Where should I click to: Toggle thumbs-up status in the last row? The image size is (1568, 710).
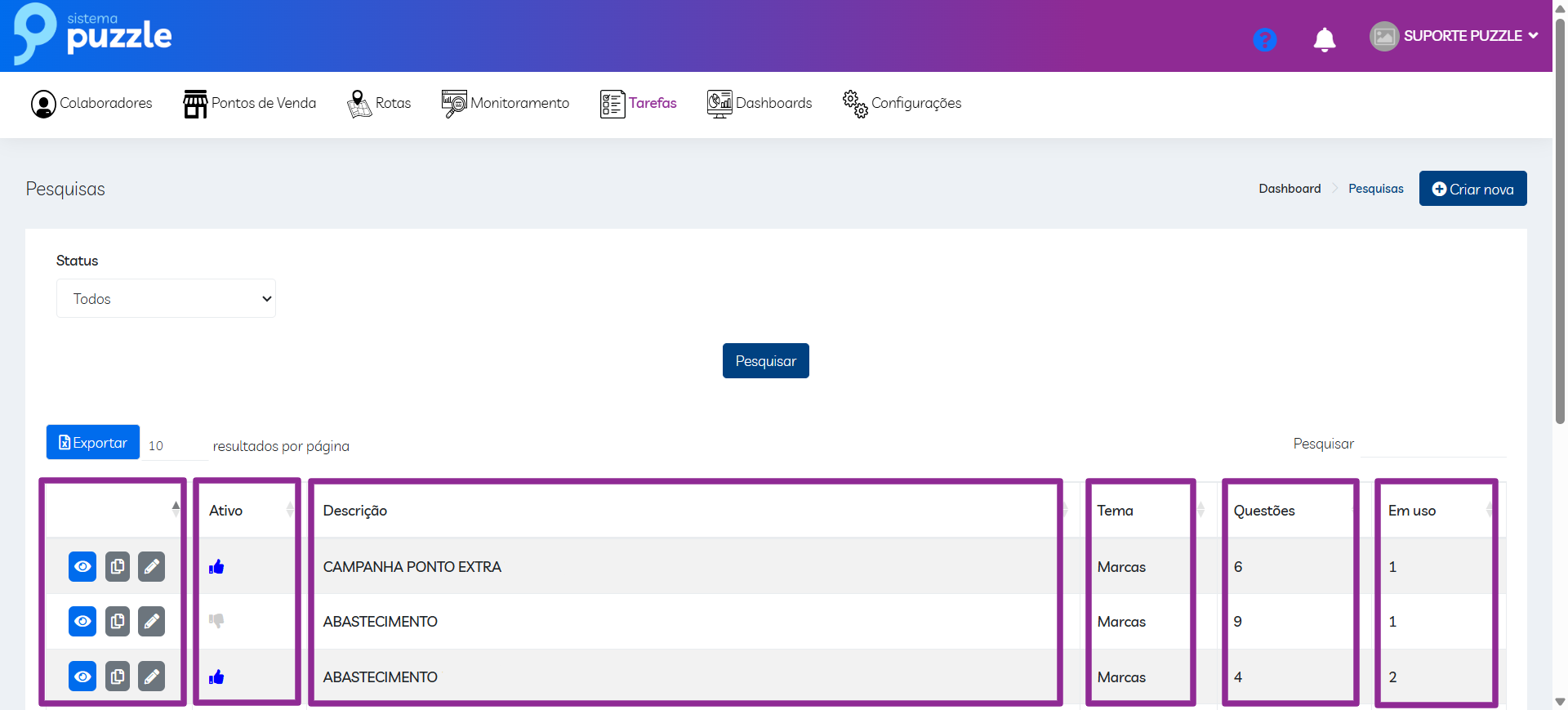[216, 677]
